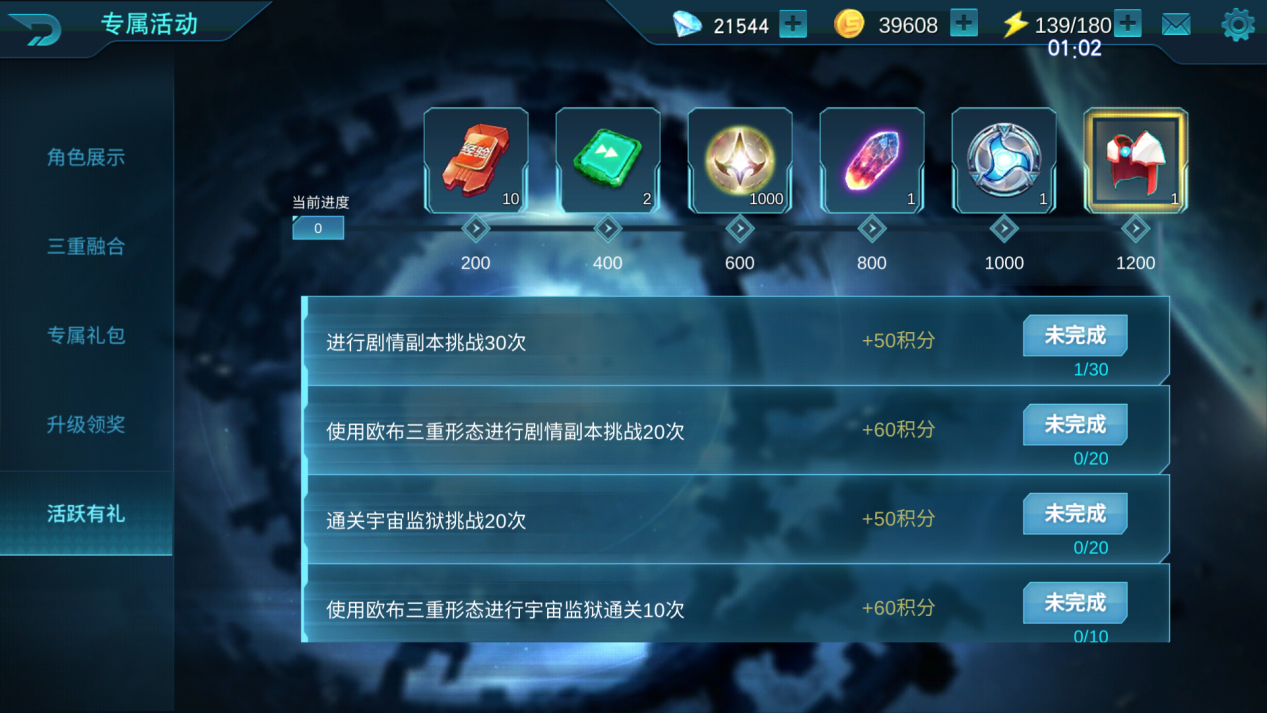1267x713 pixels.
Task: Select the purple crystal reward
Action: point(872,160)
